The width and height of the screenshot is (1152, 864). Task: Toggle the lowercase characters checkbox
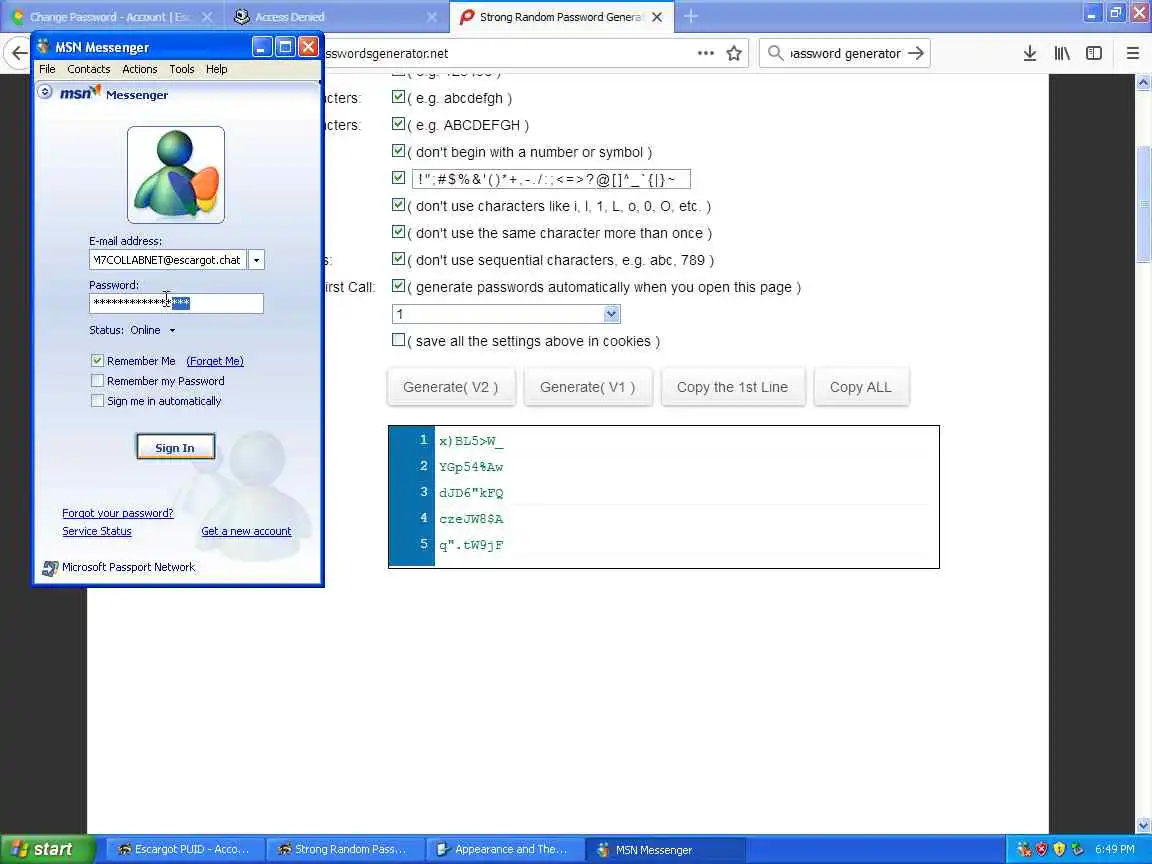[x=398, y=97]
